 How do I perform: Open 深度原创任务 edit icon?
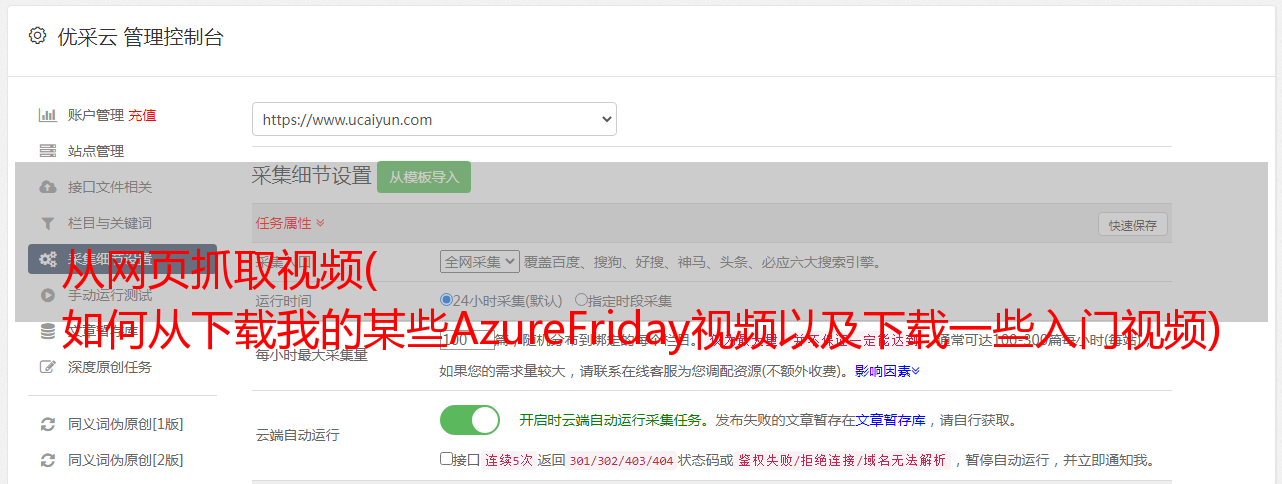(x=47, y=367)
